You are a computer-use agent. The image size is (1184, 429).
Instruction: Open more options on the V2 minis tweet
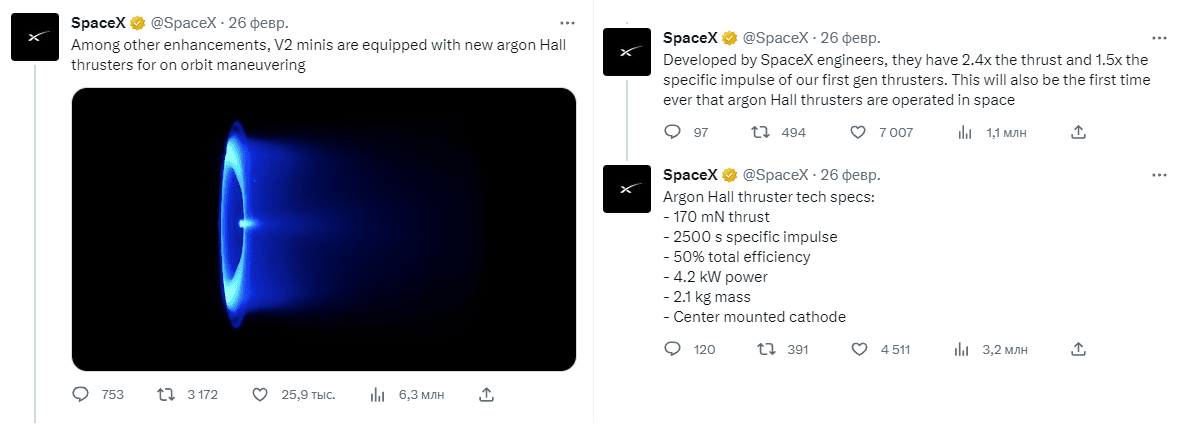(567, 22)
